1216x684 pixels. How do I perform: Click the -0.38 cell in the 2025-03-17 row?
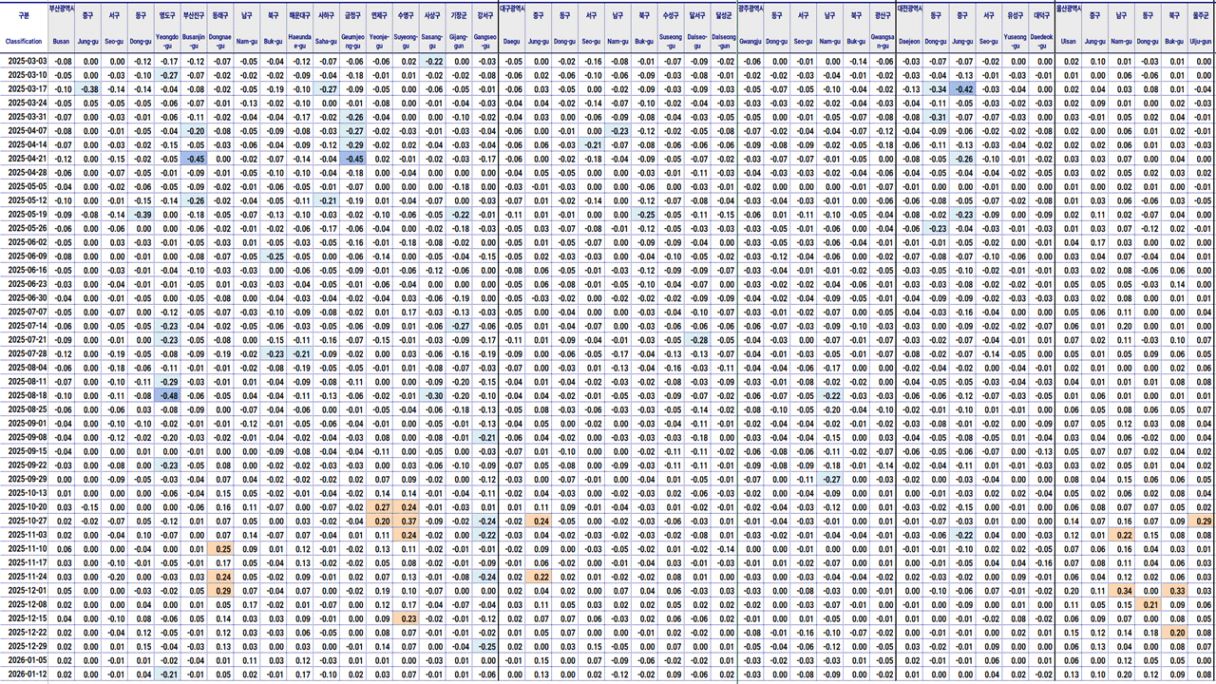(x=90, y=89)
